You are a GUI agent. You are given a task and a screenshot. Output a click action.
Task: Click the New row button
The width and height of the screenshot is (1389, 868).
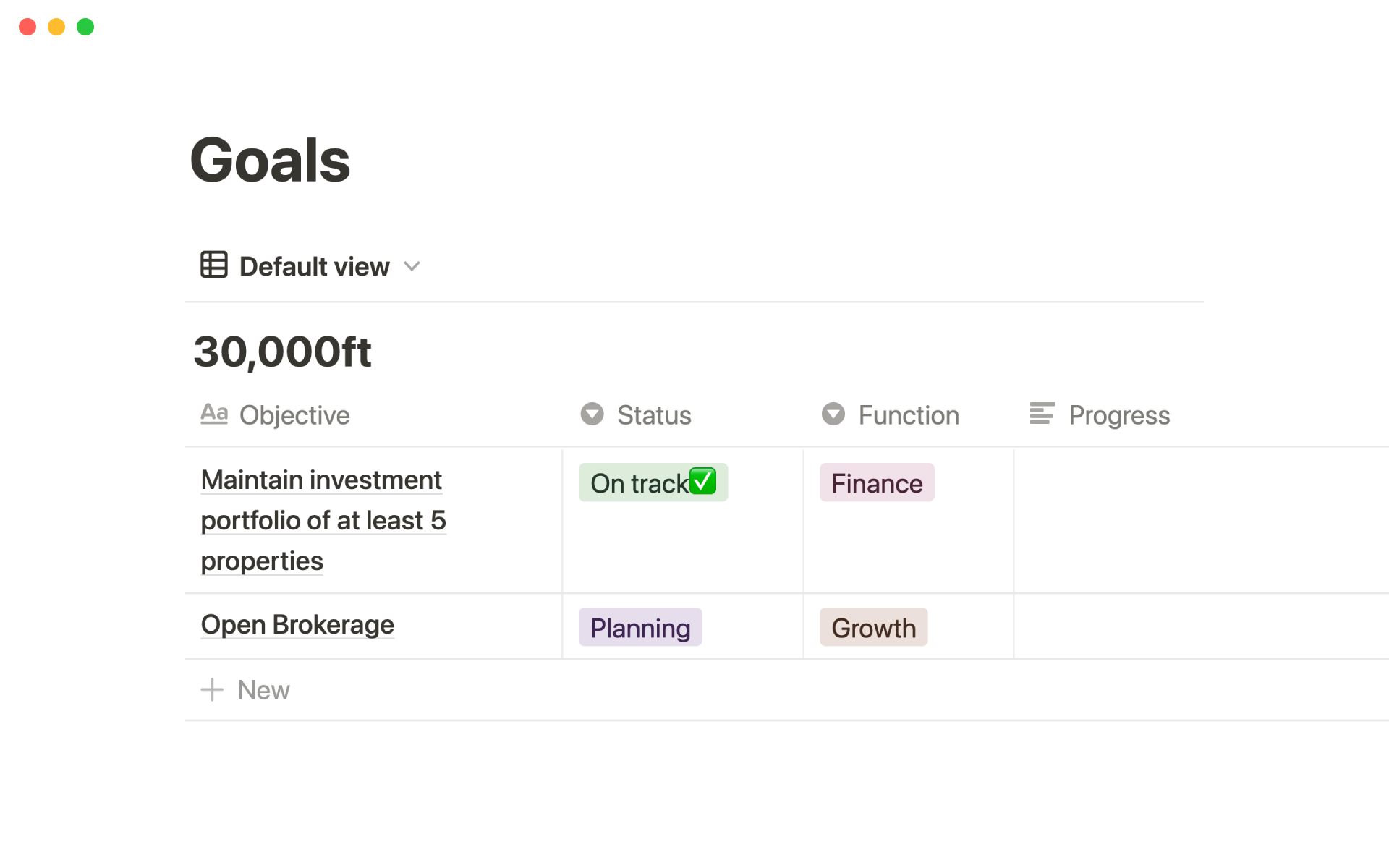(x=263, y=690)
